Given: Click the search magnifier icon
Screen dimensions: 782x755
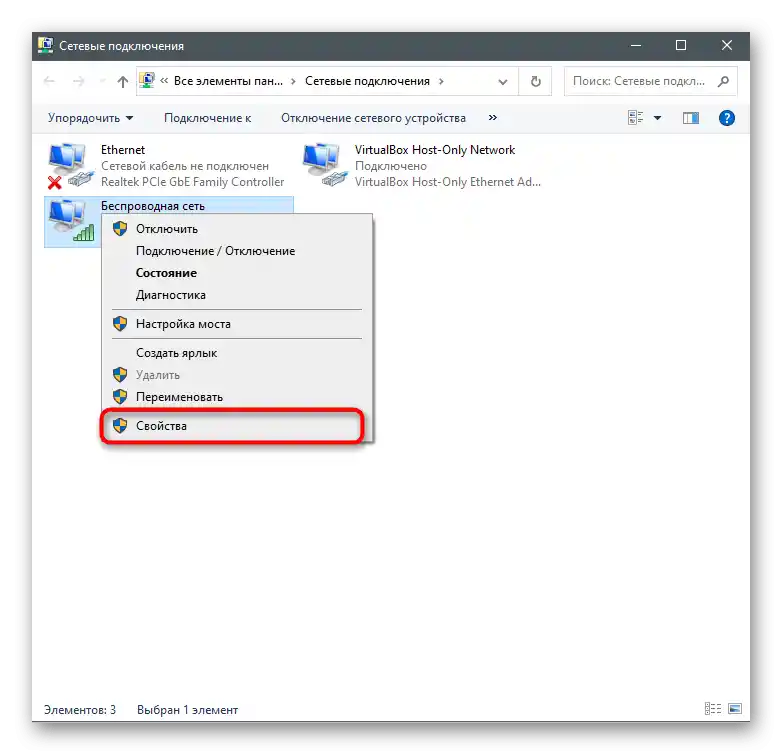Looking at the screenshot, I should click(x=723, y=81).
